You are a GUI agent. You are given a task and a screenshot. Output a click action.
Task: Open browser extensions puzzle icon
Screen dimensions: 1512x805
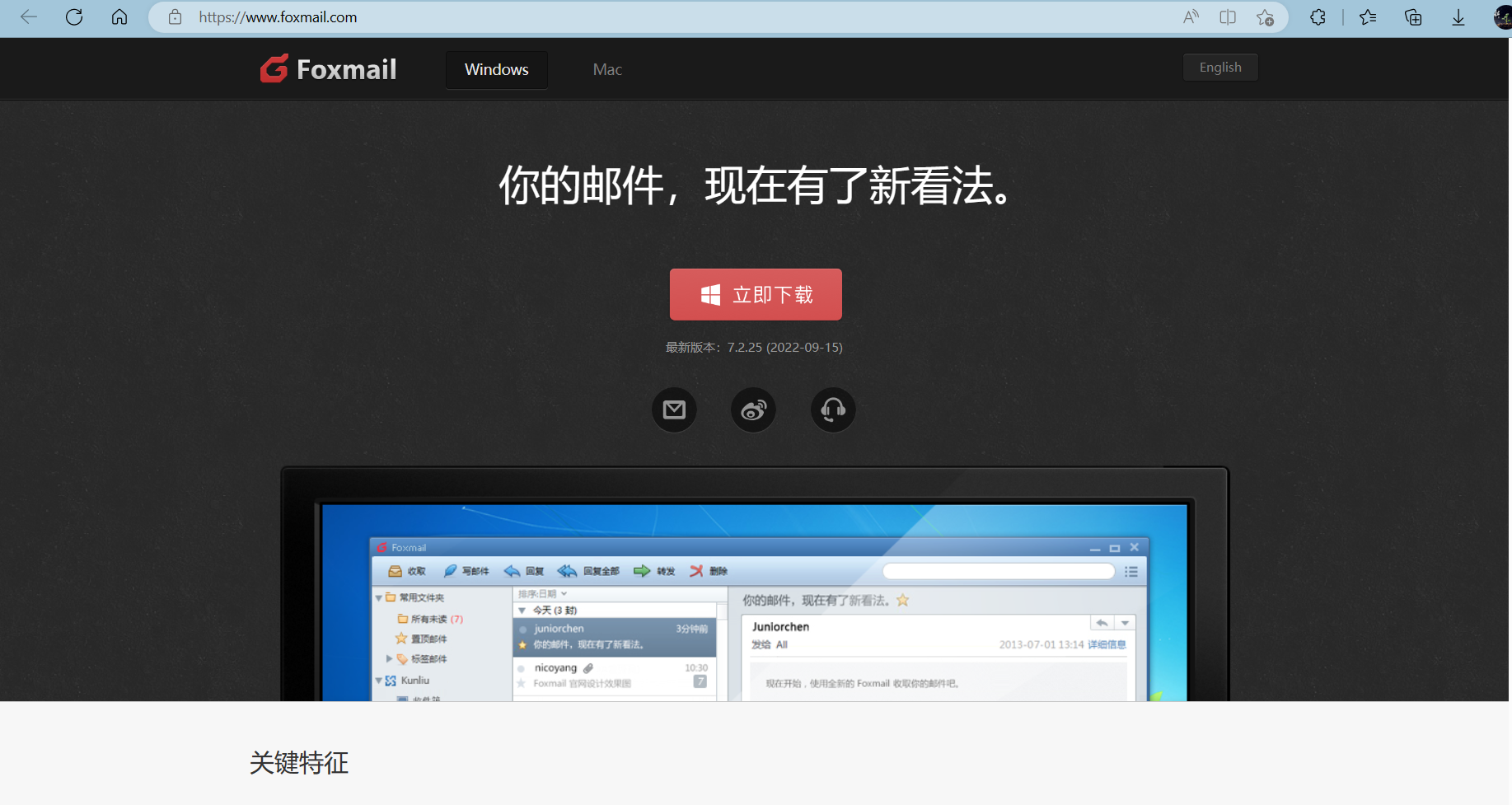[1318, 17]
